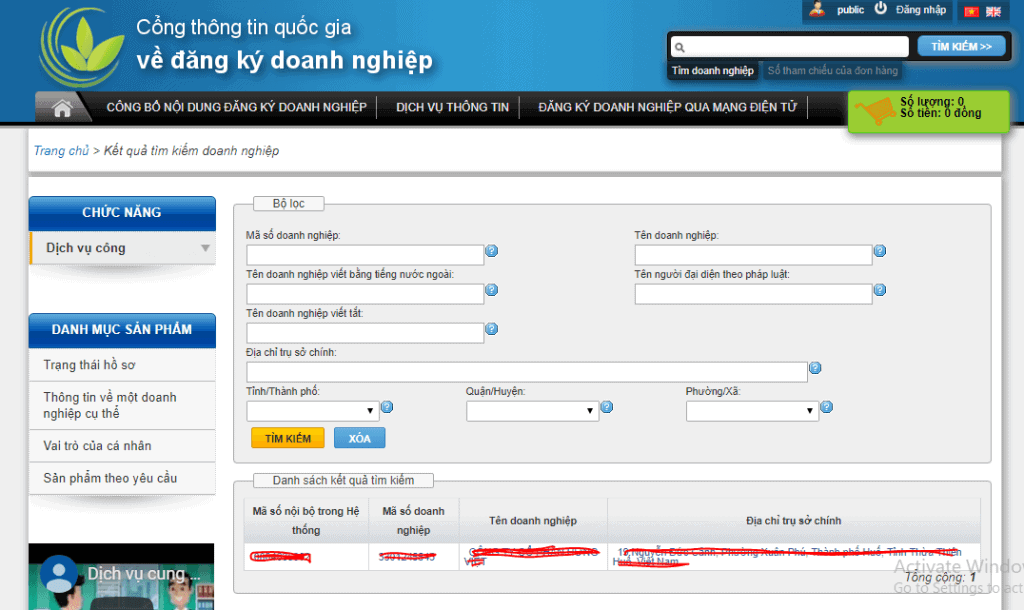Open help icon for Phường/Xã

826,408
